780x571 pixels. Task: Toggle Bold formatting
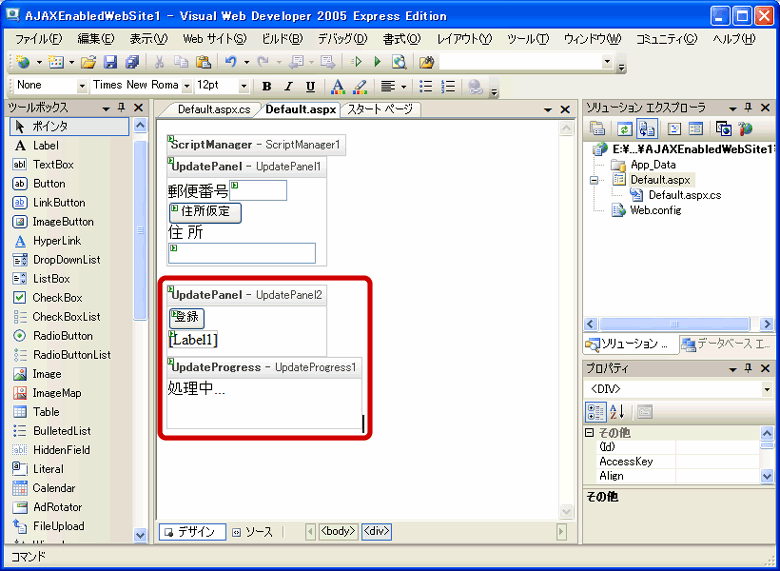(x=267, y=87)
